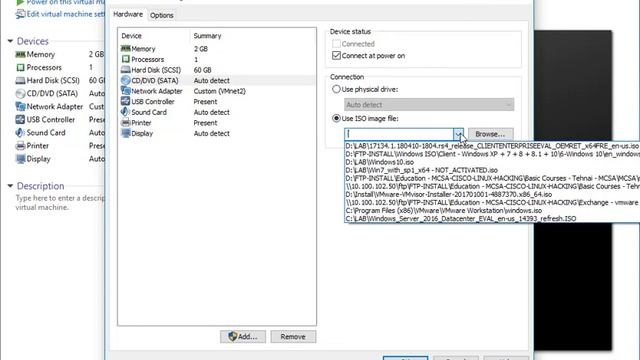Click the Custom (VMnet2) summary of Network Adapter

click(220, 91)
